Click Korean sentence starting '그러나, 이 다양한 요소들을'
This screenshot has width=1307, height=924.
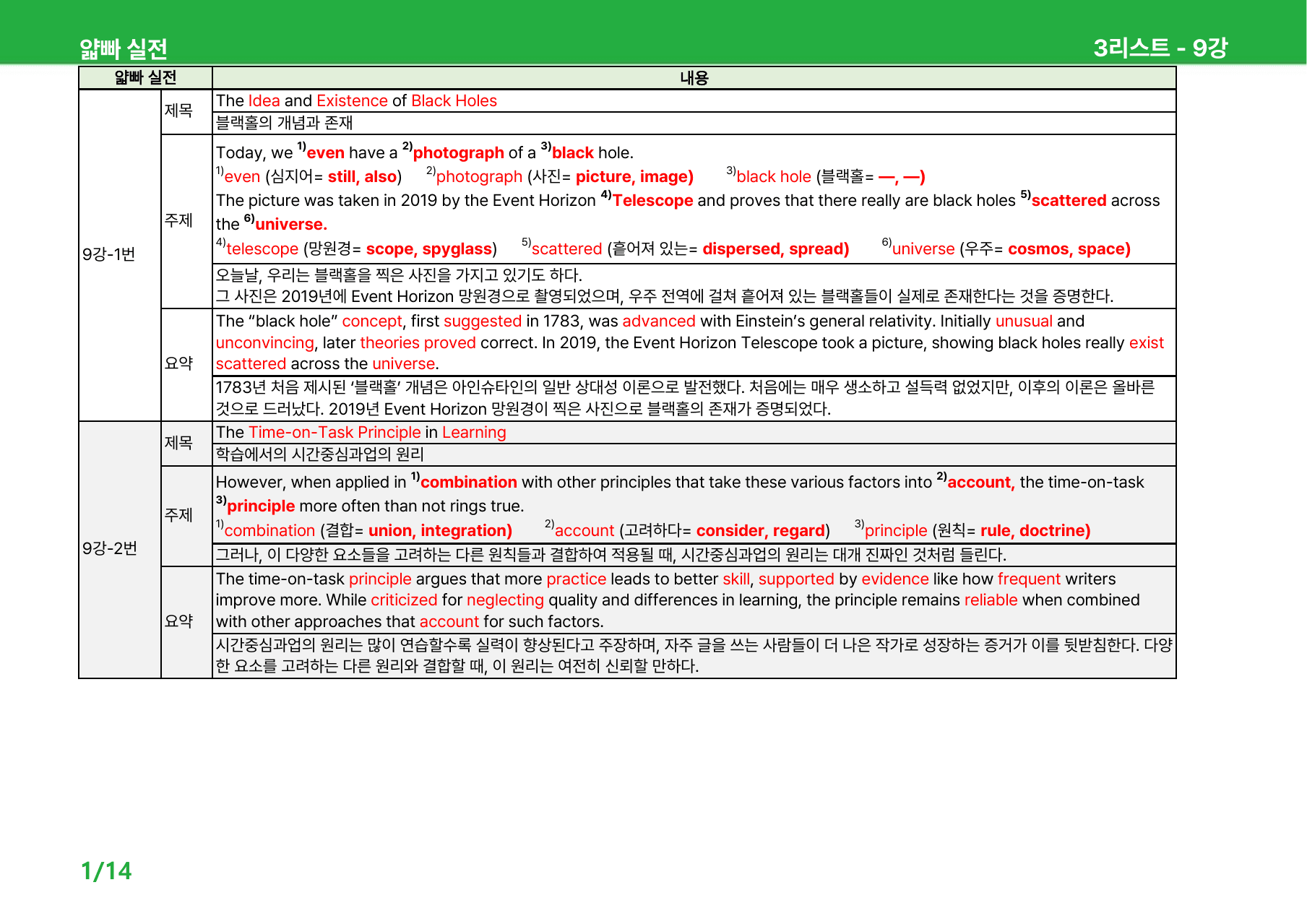611,555
